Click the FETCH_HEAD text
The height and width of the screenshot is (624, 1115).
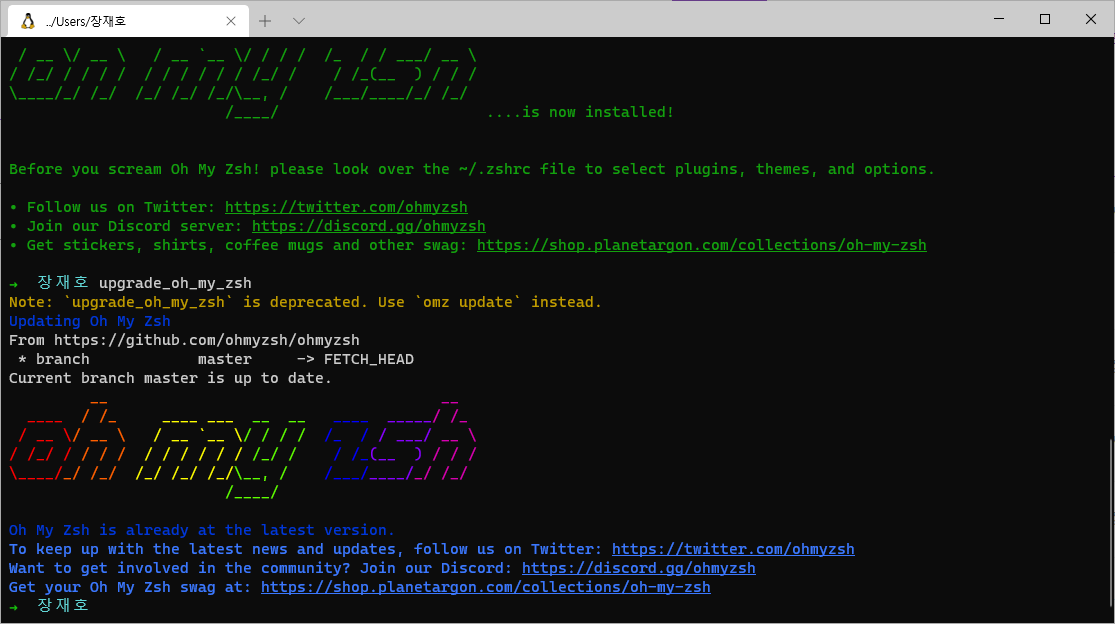pyautogui.click(x=368, y=360)
